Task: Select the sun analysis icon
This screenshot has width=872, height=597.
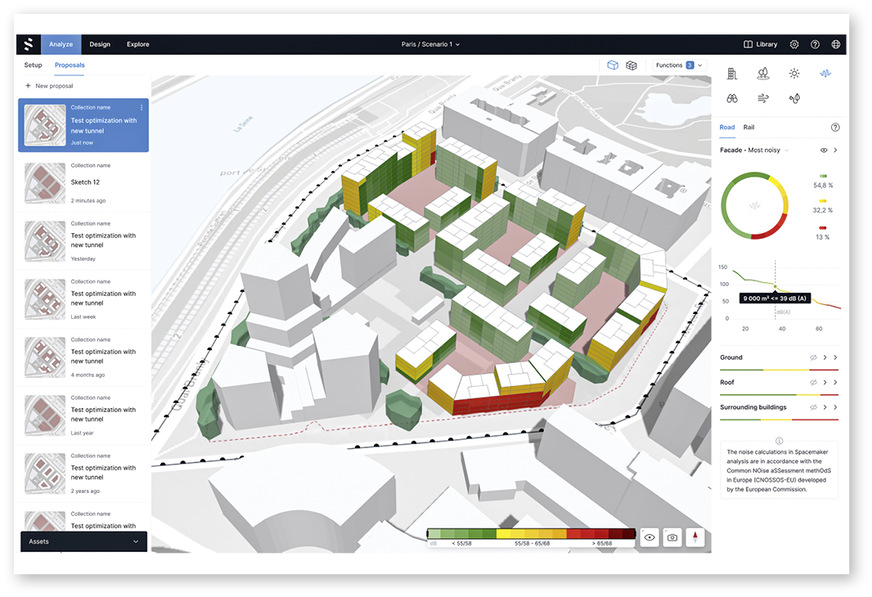Action: tap(794, 73)
